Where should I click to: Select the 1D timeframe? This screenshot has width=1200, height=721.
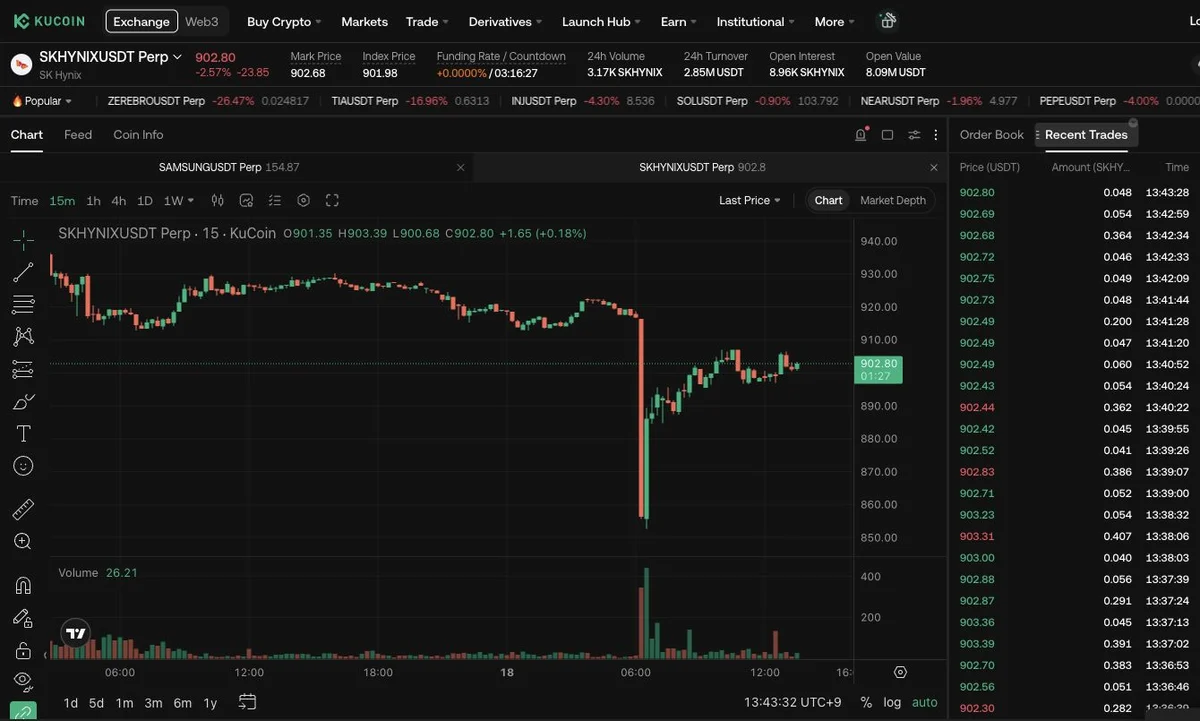[145, 200]
